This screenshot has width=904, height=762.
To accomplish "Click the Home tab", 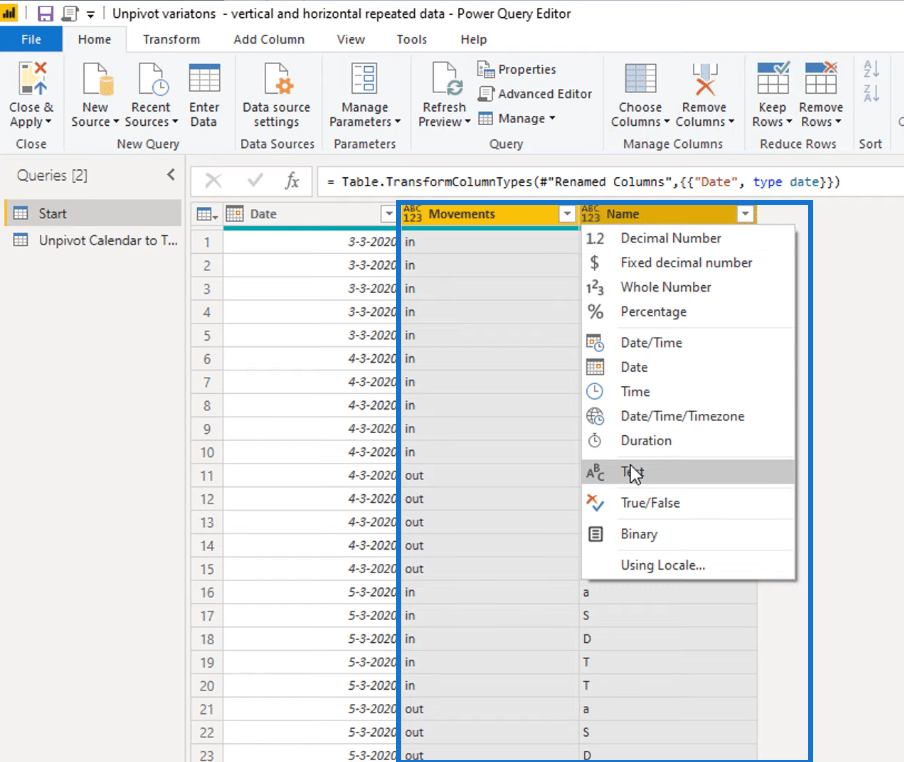I will (95, 39).
